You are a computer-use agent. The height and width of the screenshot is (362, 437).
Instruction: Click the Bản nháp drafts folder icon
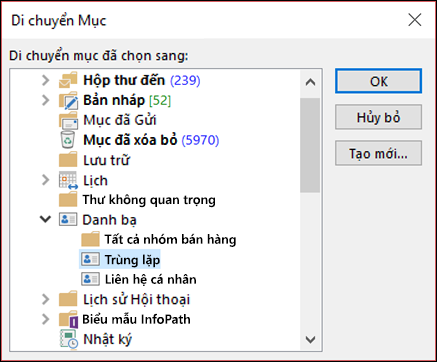(68, 100)
